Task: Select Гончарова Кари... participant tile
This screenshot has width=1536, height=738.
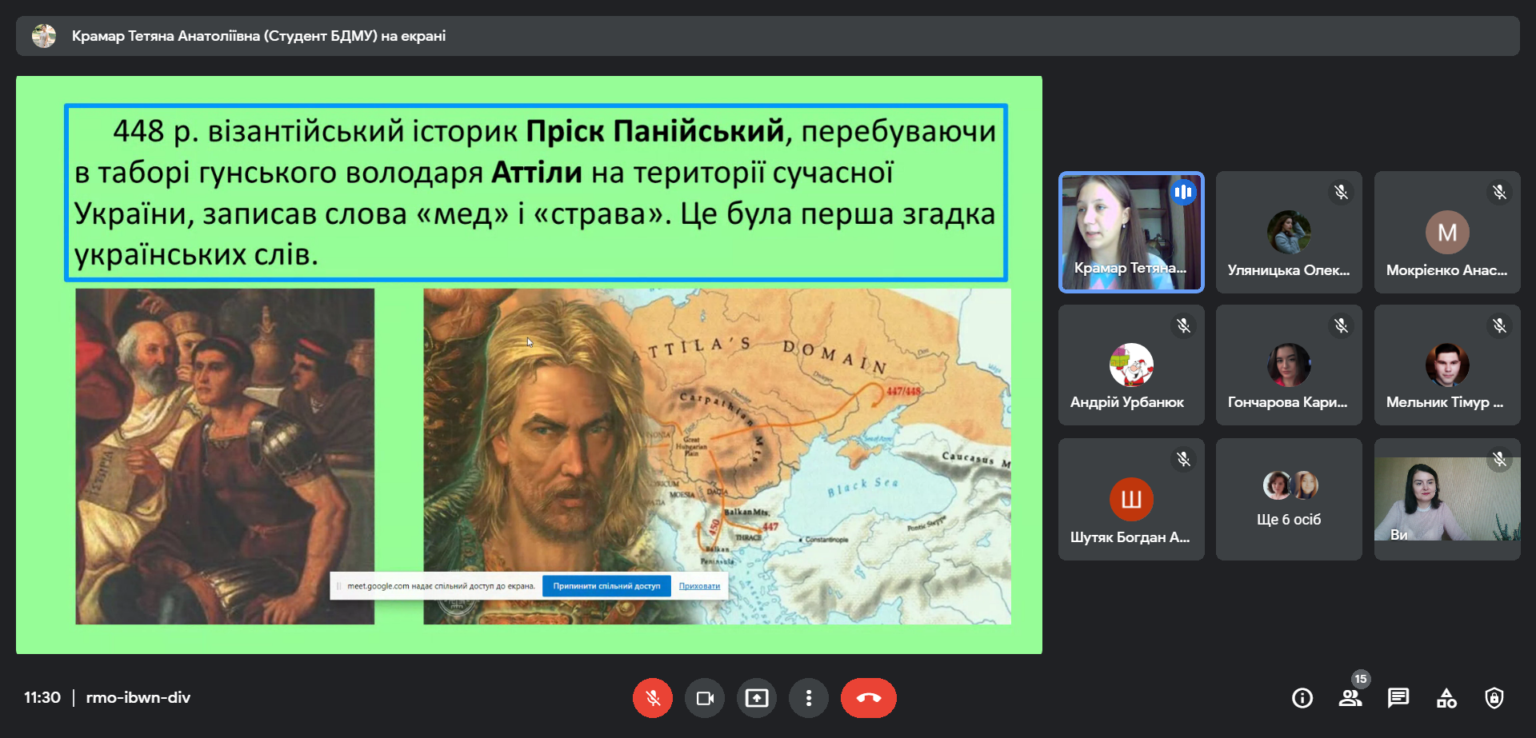Action: (1289, 365)
